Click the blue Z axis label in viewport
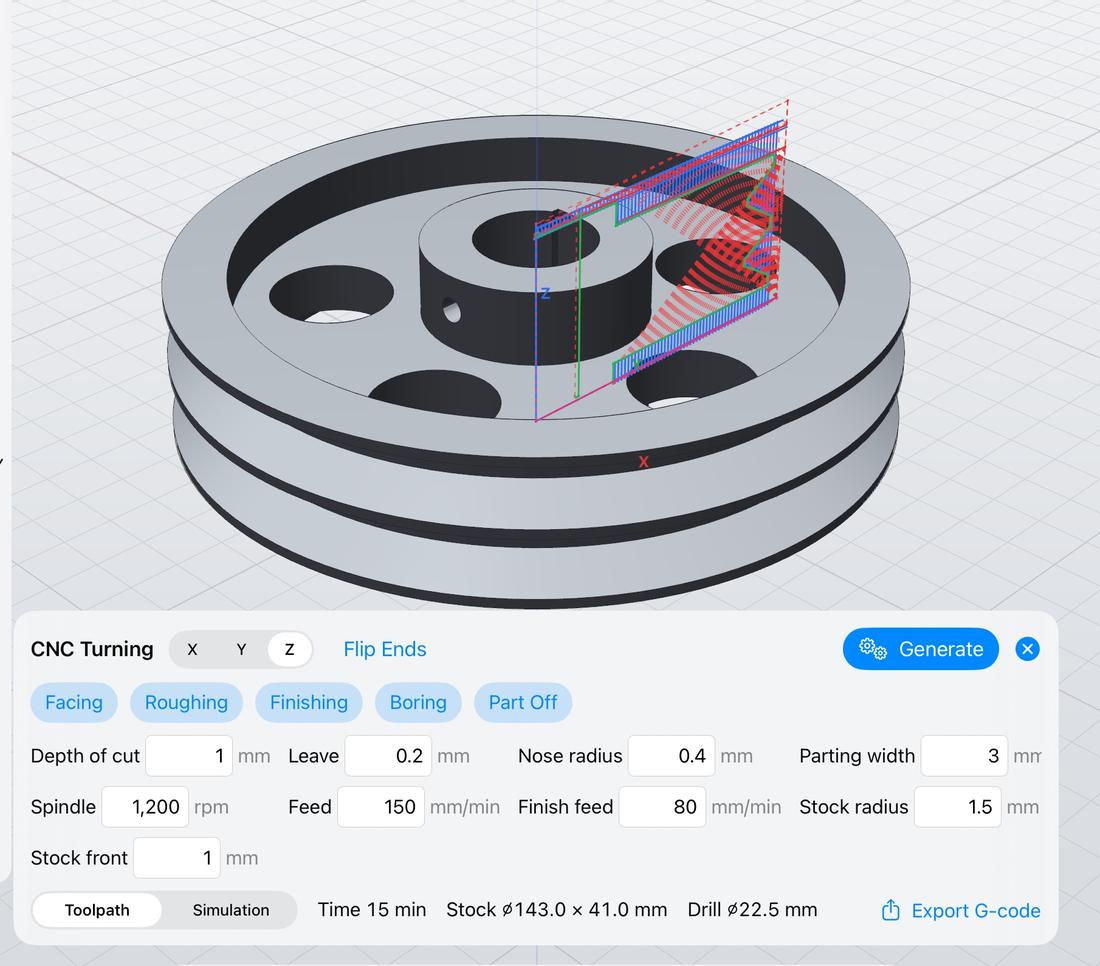Image resolution: width=1100 pixels, height=966 pixels. (x=546, y=293)
